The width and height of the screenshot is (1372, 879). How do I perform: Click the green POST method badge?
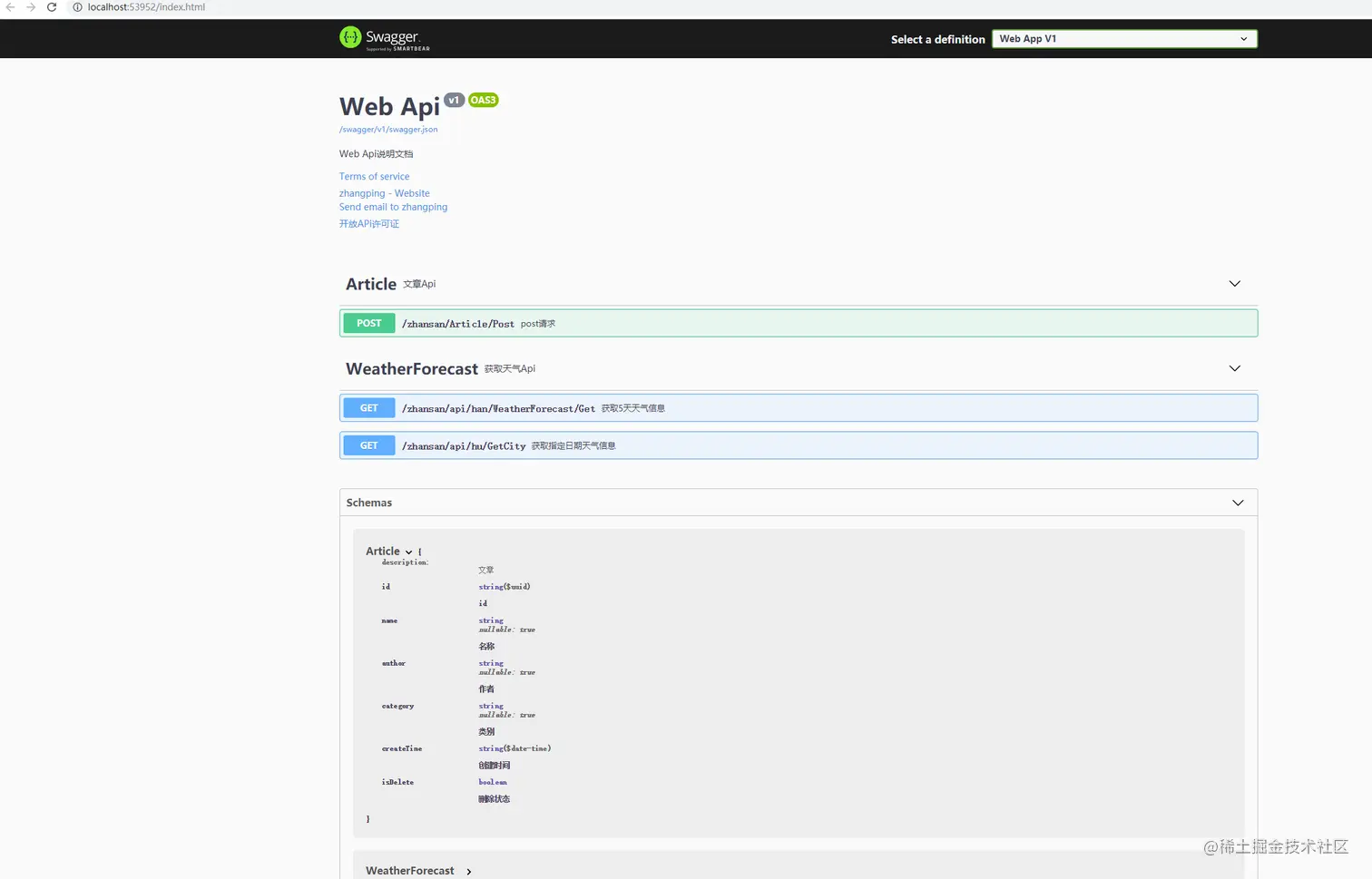(x=369, y=324)
